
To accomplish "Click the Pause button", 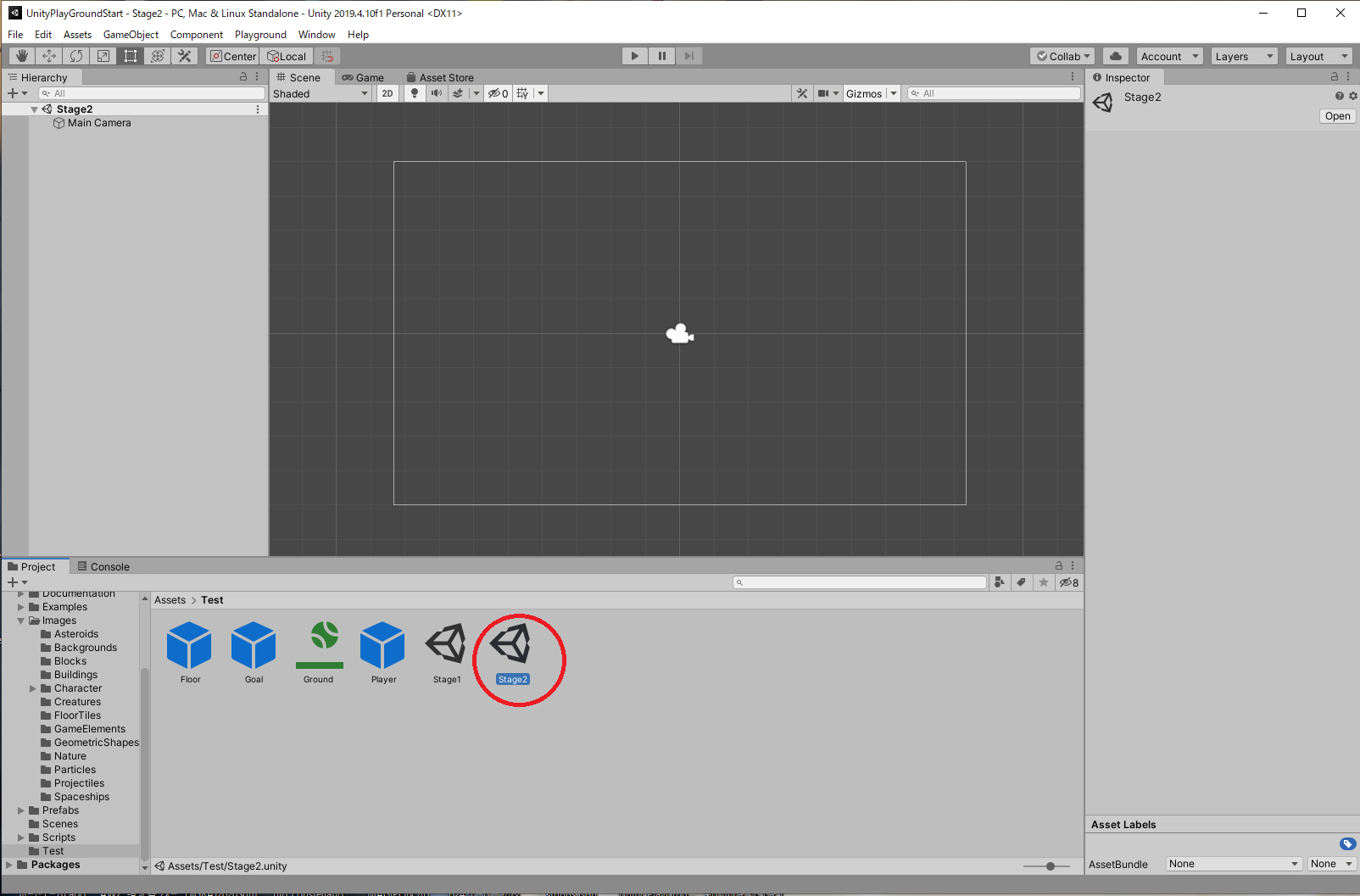I will point(662,56).
